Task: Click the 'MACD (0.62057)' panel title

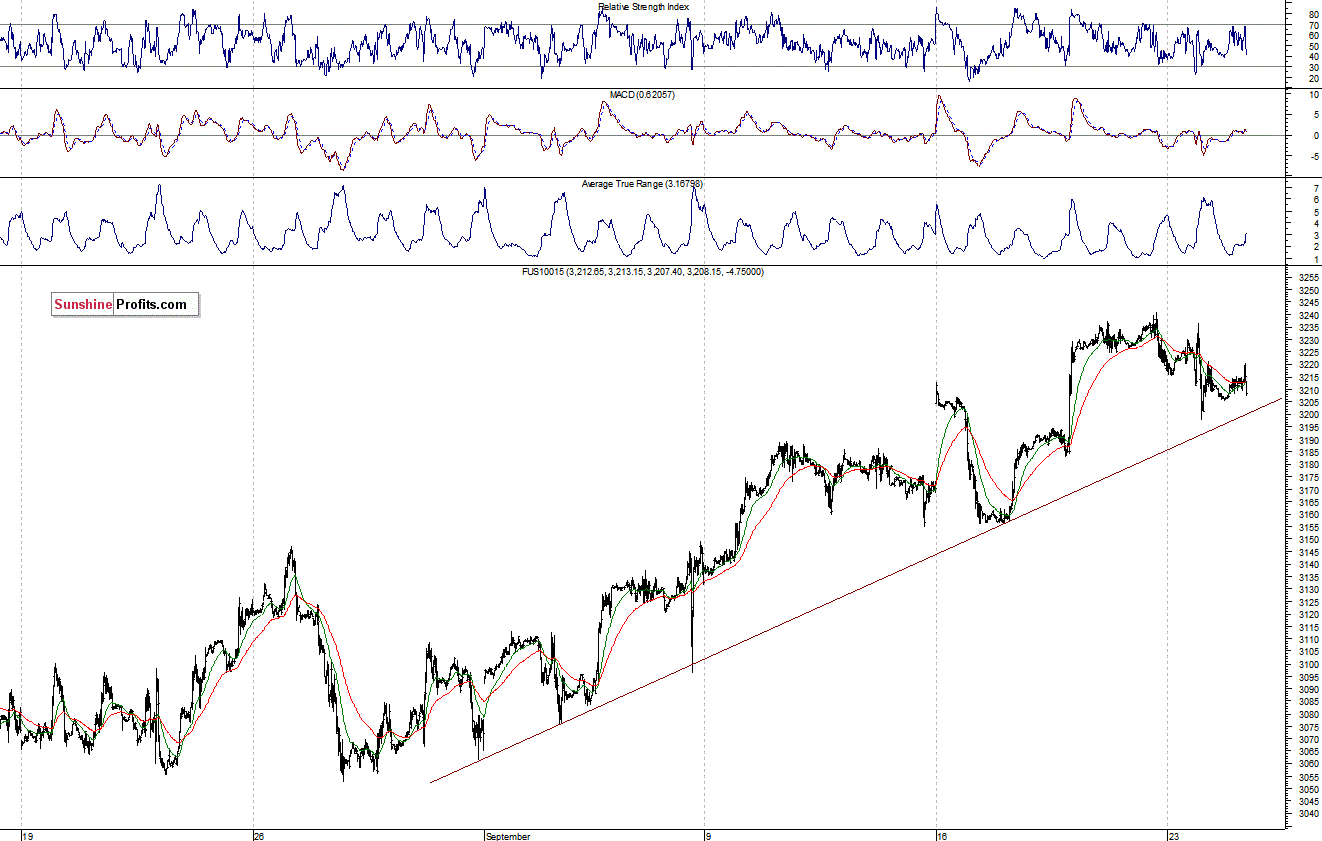Action: coord(643,95)
